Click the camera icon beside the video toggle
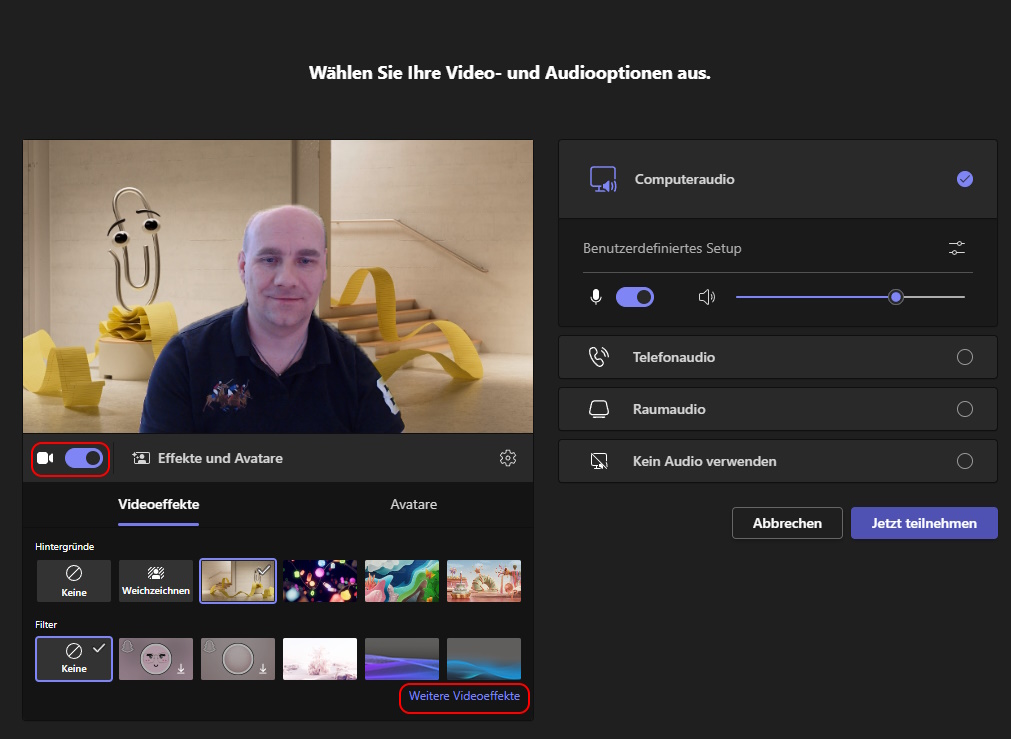Image resolution: width=1011 pixels, height=739 pixels. click(x=45, y=458)
